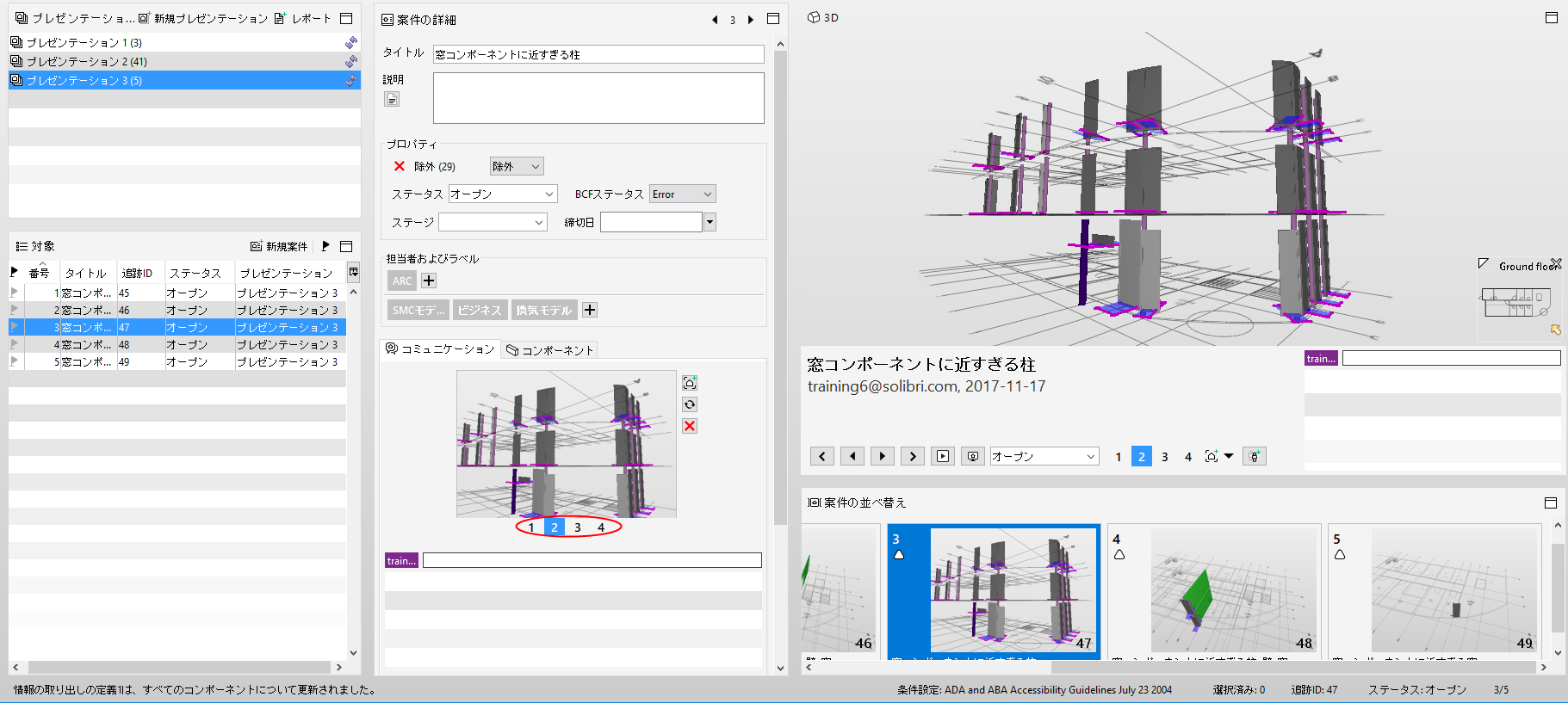Screen dimensions: 1568x703
Task: Add a new assignee with plus button
Action: tap(429, 281)
